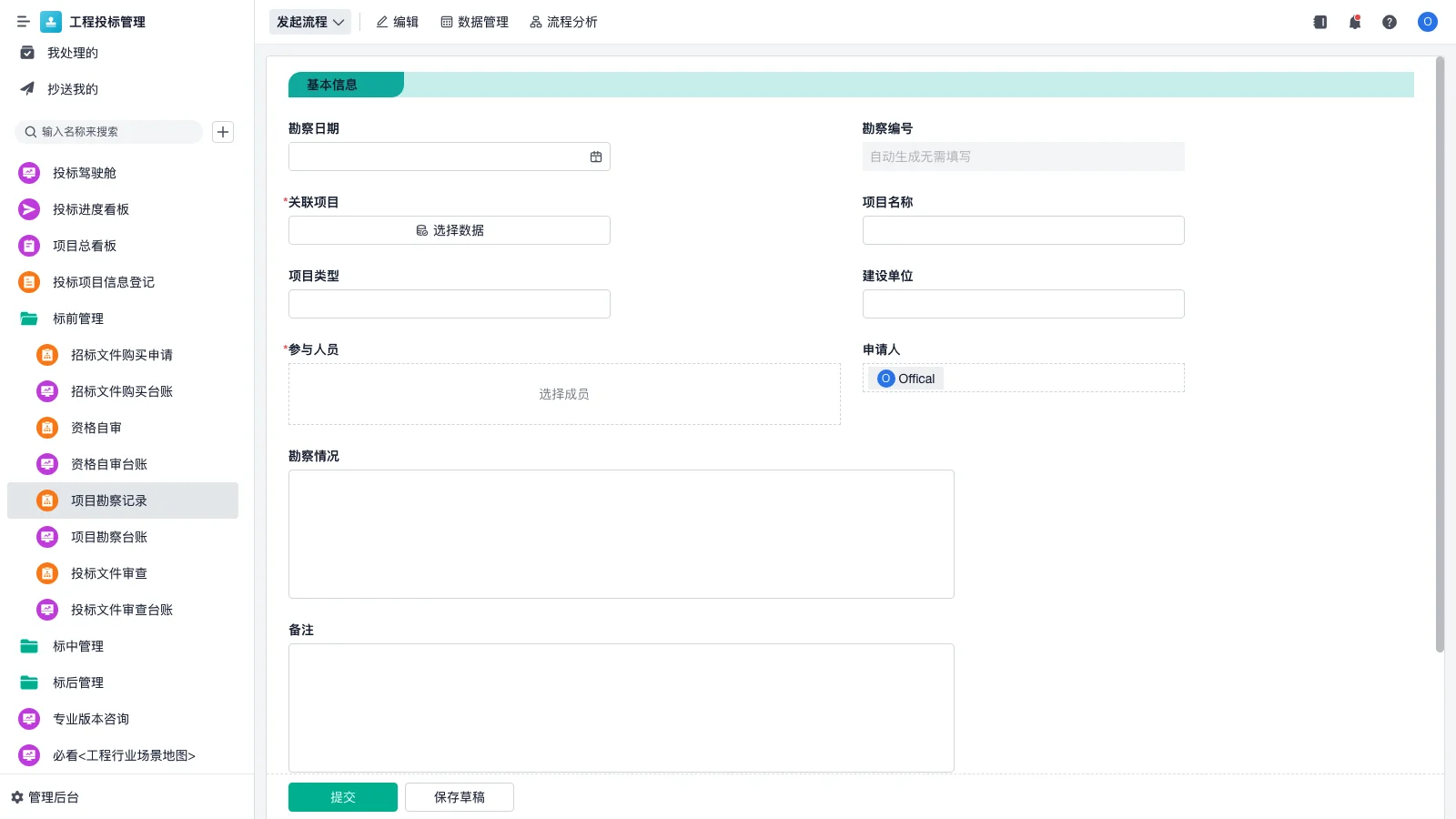Click the plus icon next to the search box
This screenshot has width=1456, height=819.
[222, 131]
